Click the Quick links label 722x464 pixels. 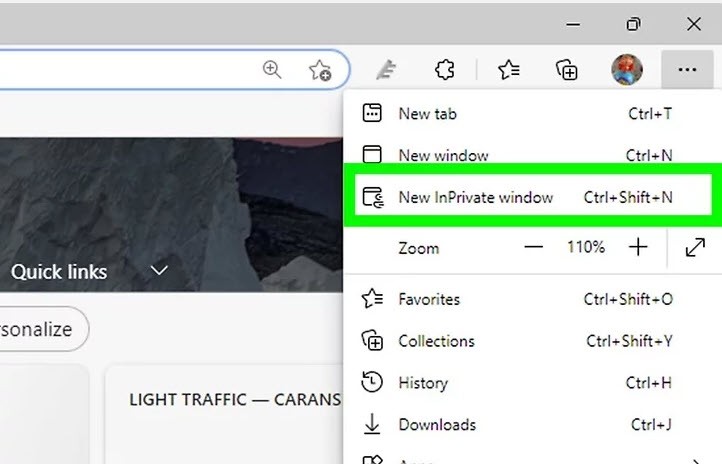tap(59, 272)
